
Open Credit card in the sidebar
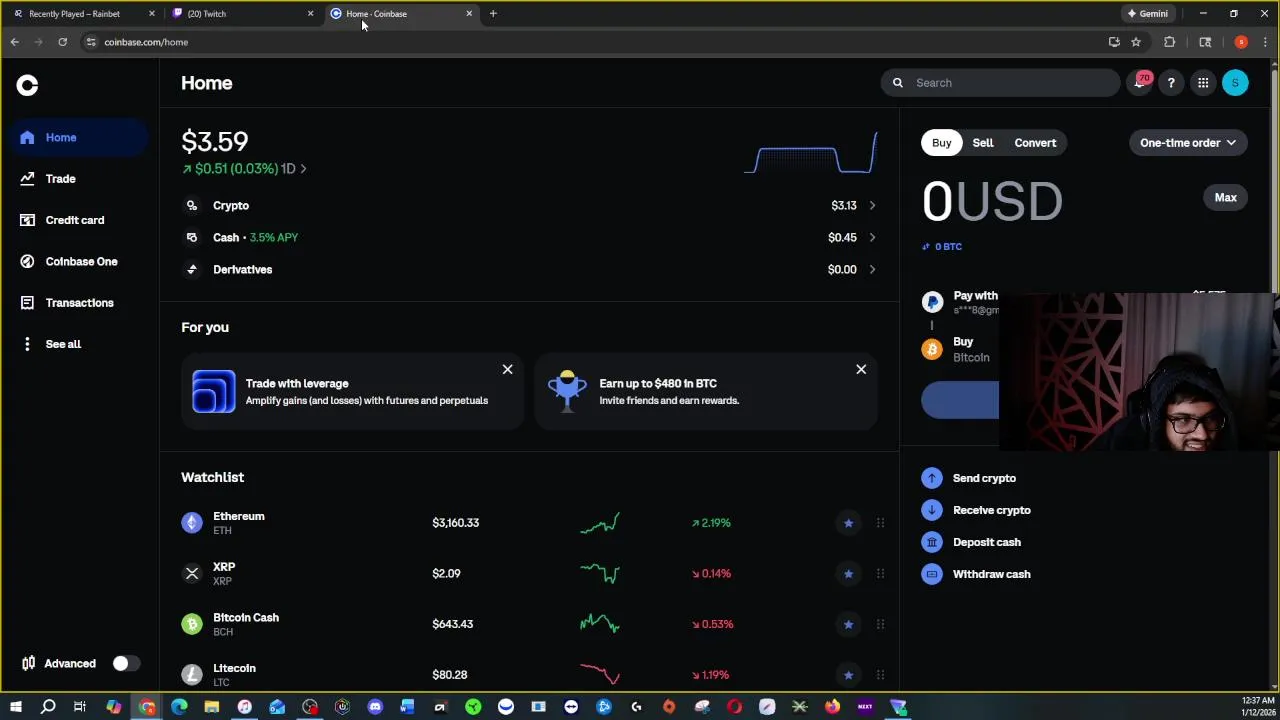click(74, 220)
